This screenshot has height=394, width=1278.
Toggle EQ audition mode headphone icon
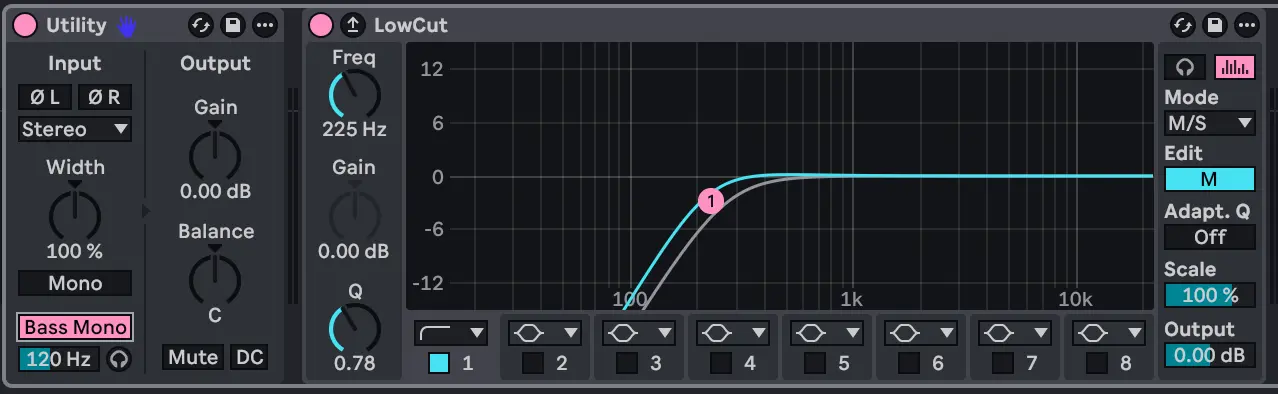(x=1185, y=67)
